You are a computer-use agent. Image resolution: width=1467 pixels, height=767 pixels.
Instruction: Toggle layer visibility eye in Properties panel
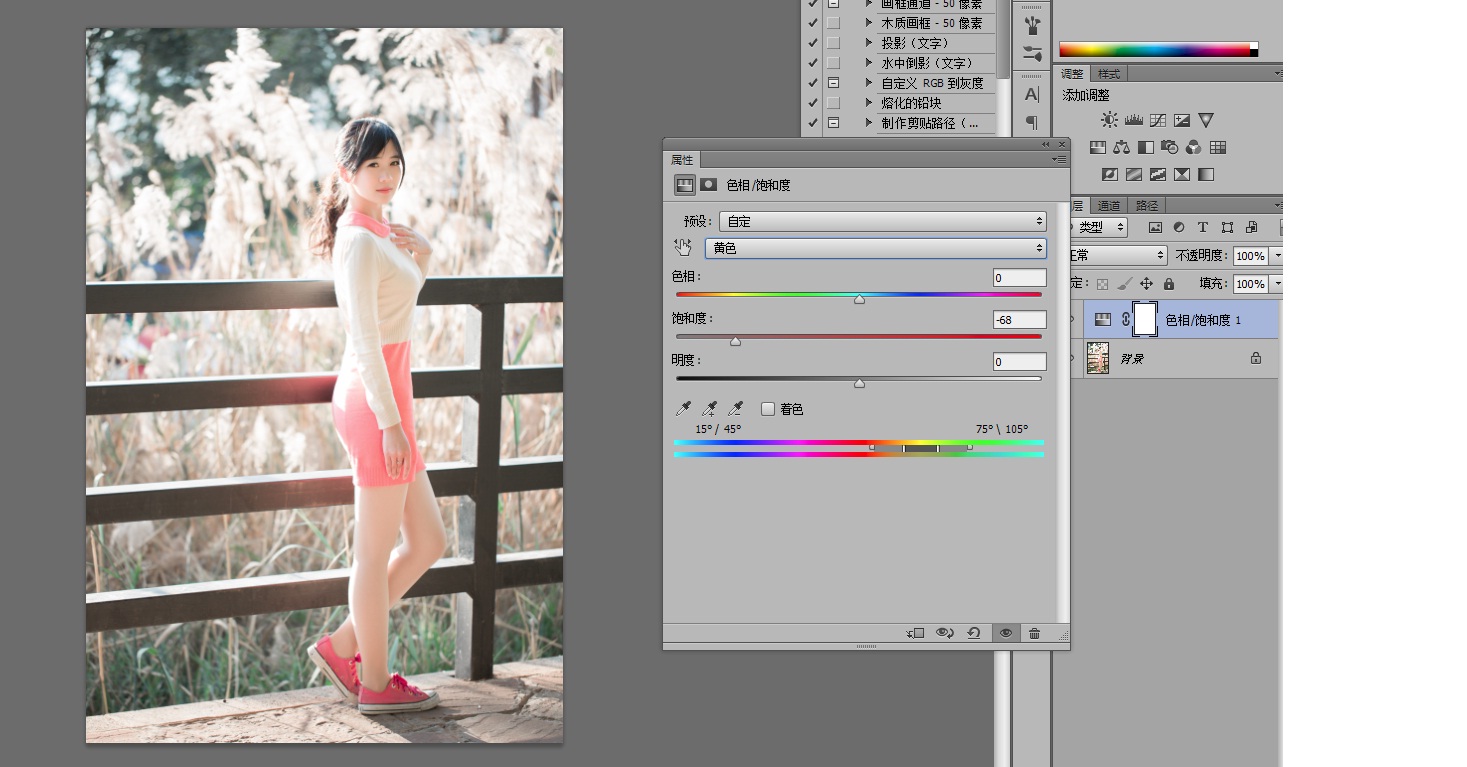tap(1005, 633)
